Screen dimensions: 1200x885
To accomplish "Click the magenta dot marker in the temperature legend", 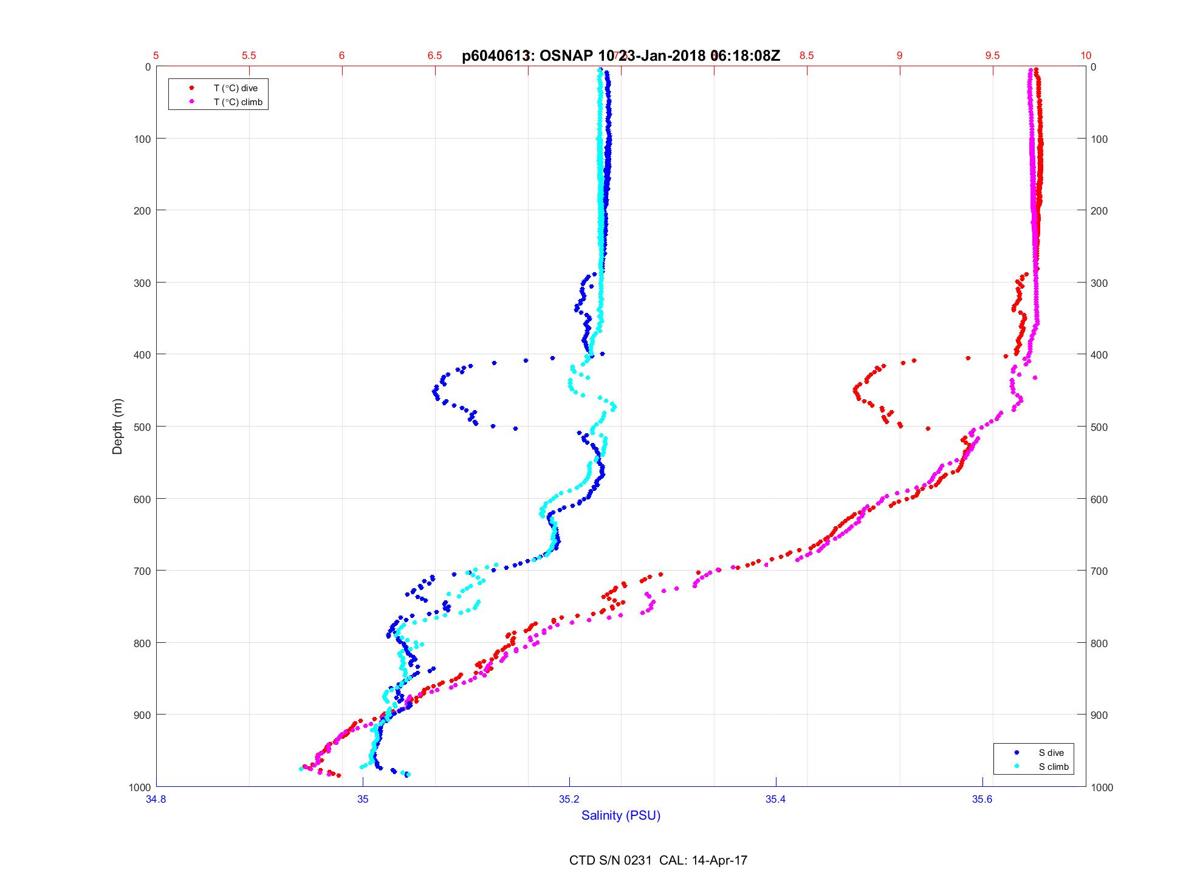I will point(191,102).
